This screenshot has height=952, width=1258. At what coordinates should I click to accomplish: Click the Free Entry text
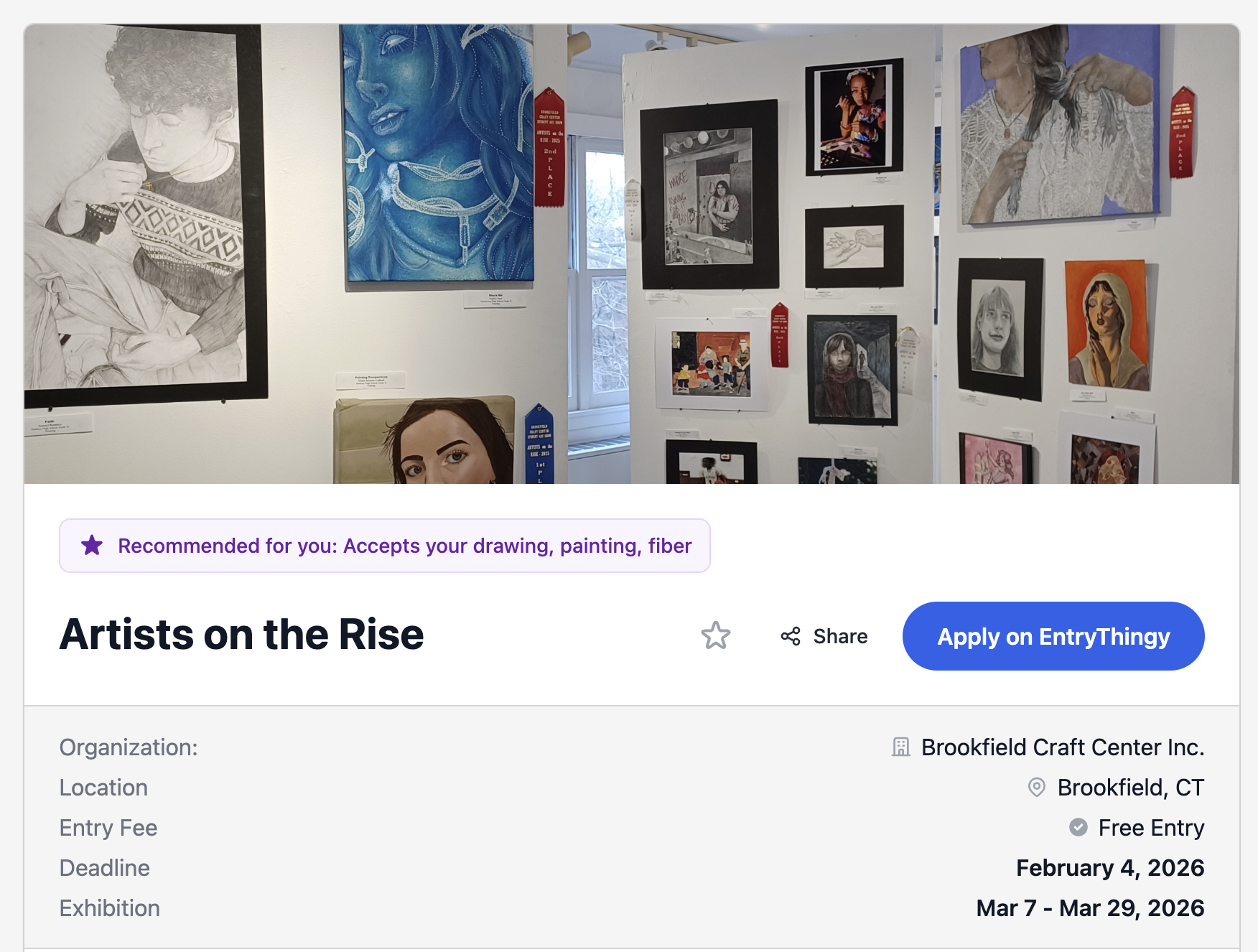pyautogui.click(x=1150, y=828)
